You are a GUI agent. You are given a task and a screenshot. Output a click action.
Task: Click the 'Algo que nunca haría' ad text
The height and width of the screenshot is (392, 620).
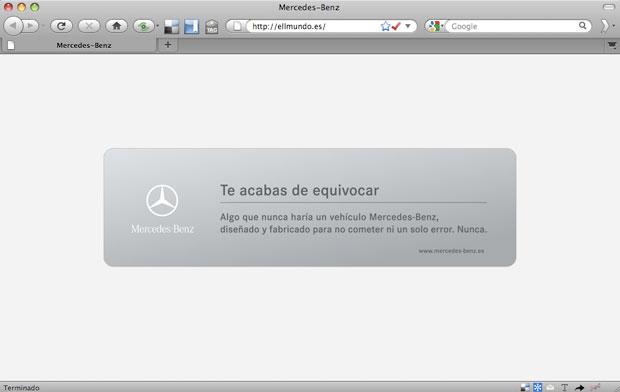click(x=353, y=223)
